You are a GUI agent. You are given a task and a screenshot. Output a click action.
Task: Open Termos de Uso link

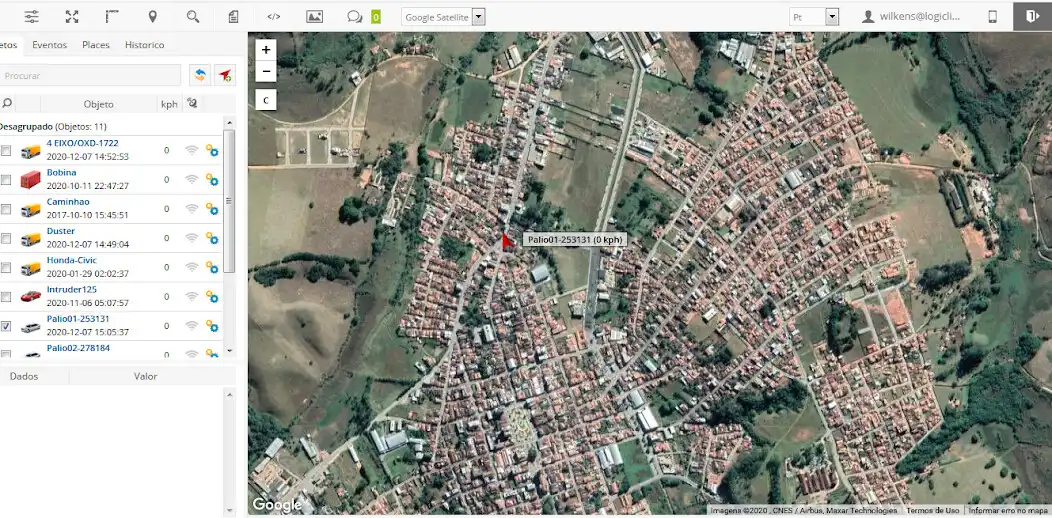[x=933, y=511]
